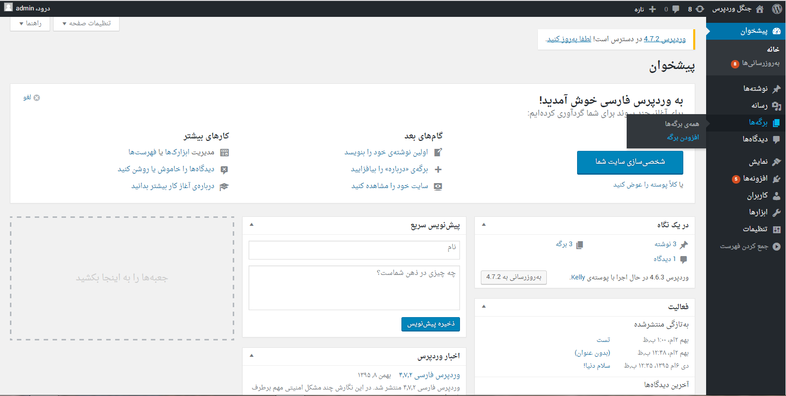Collapse the 'فعالیت' widget arrow
The height and width of the screenshot is (396, 786).
[x=484, y=306]
